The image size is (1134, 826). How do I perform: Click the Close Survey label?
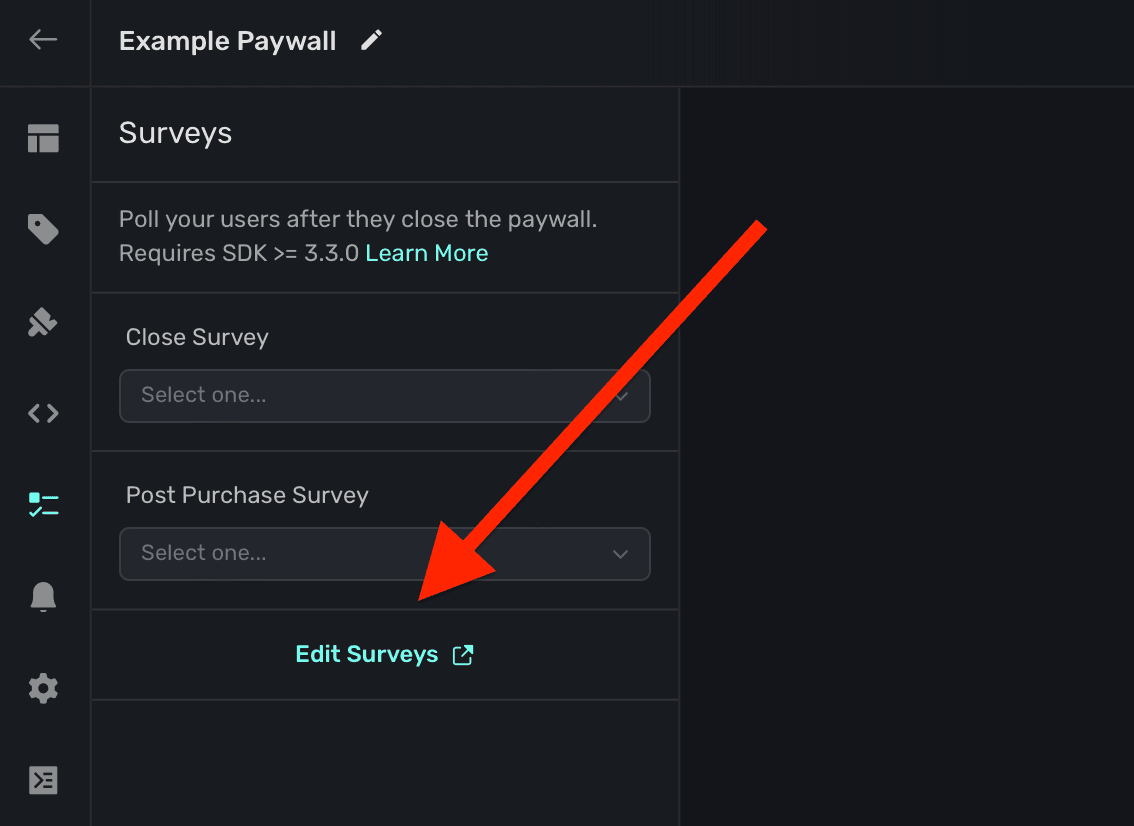pyautogui.click(x=197, y=338)
